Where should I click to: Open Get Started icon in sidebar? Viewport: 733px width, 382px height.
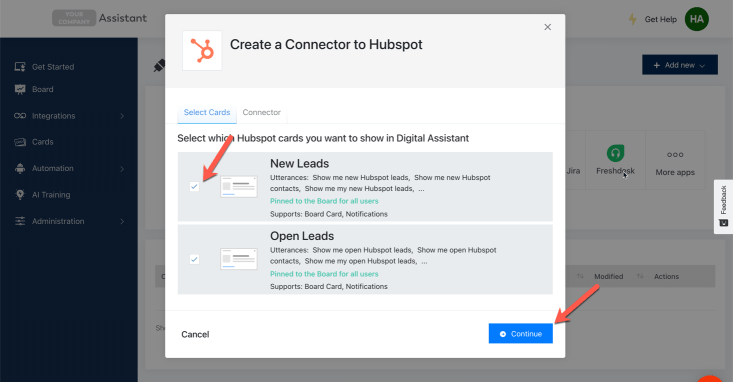click(20, 67)
